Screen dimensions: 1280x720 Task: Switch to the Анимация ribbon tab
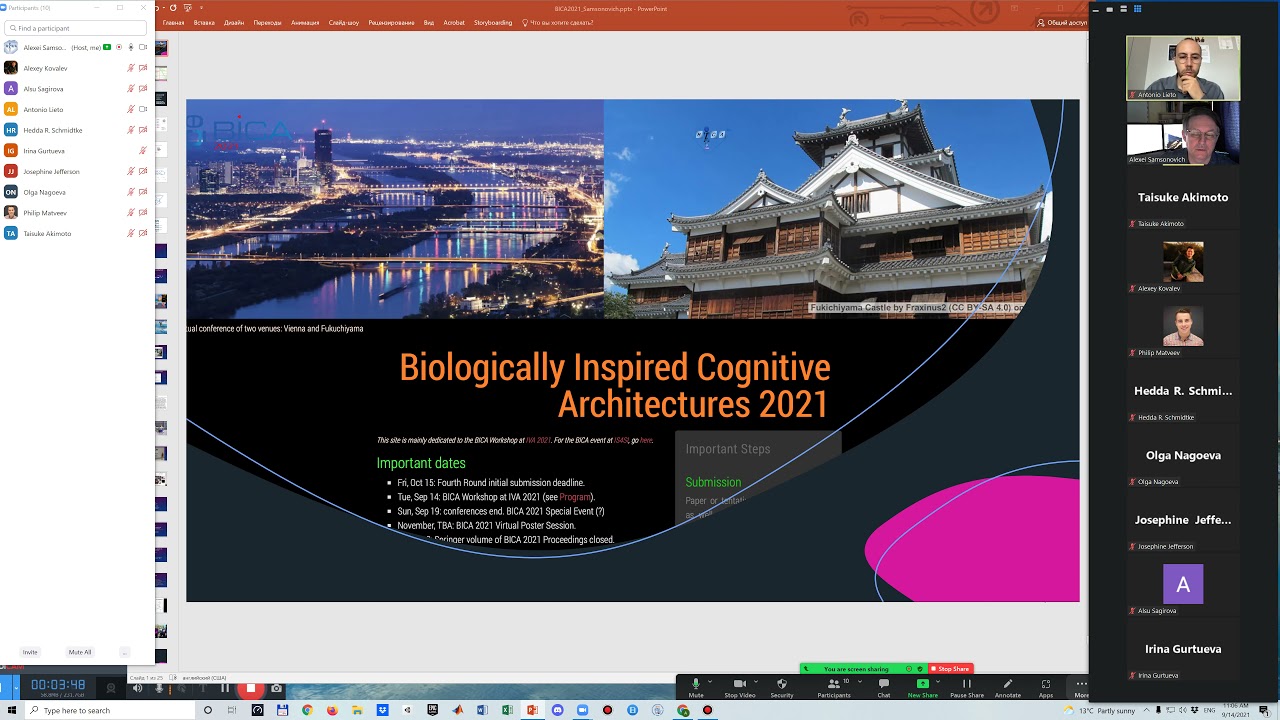coord(305,22)
